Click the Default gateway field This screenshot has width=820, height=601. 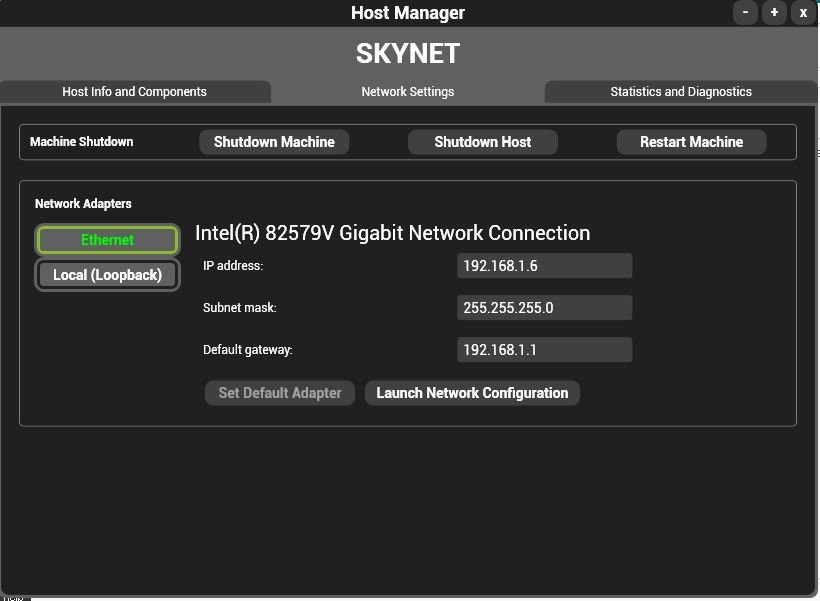[x=544, y=349]
